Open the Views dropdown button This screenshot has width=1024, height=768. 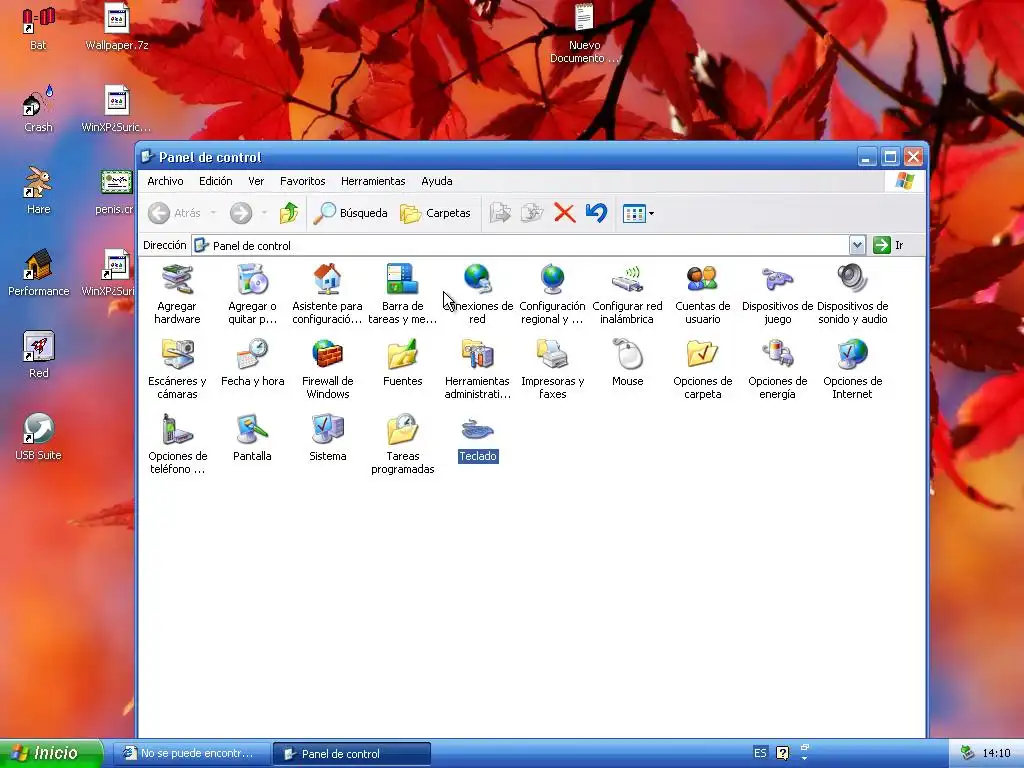tap(638, 213)
